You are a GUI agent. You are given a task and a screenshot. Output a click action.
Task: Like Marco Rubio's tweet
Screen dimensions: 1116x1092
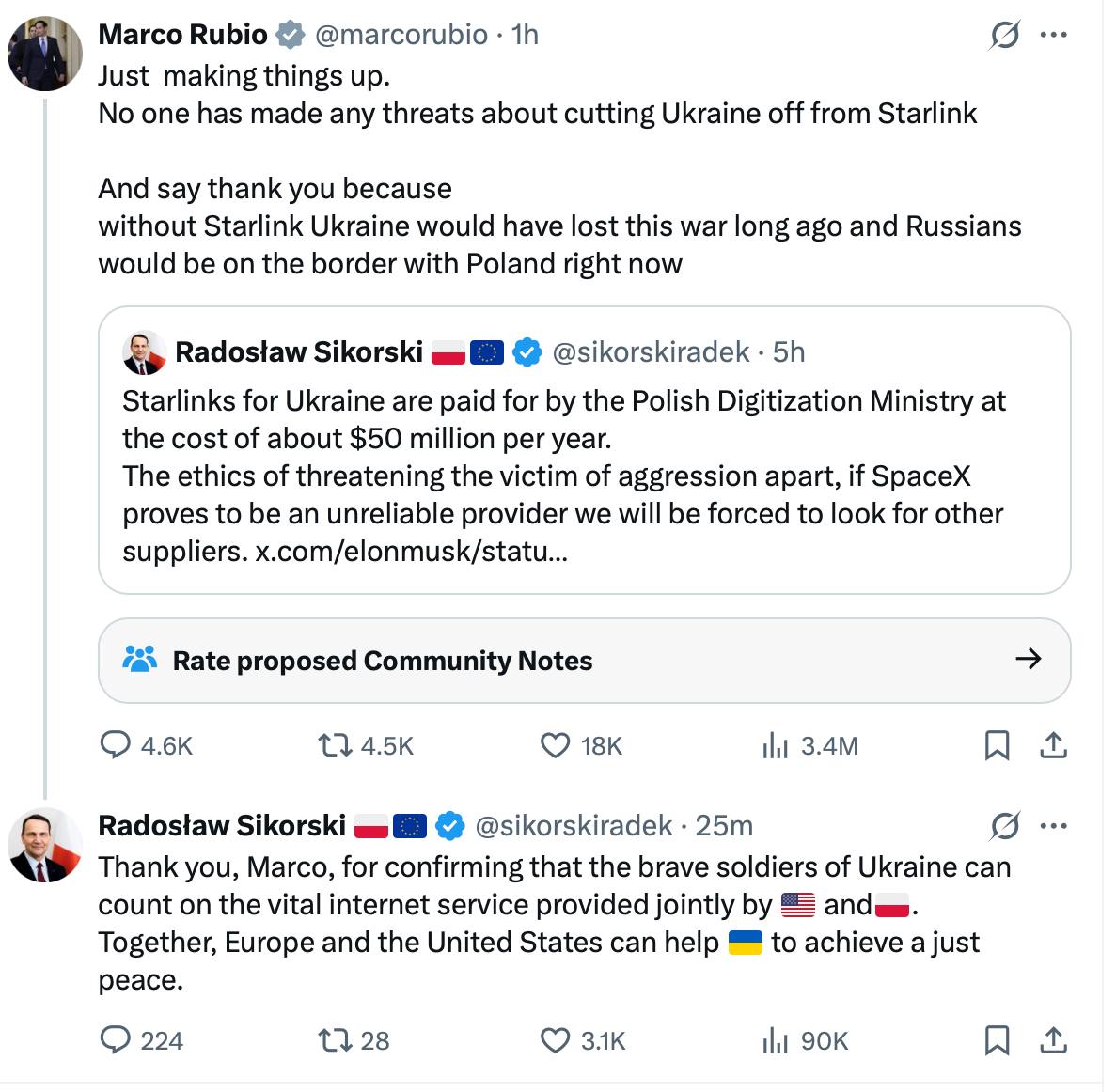click(555, 745)
